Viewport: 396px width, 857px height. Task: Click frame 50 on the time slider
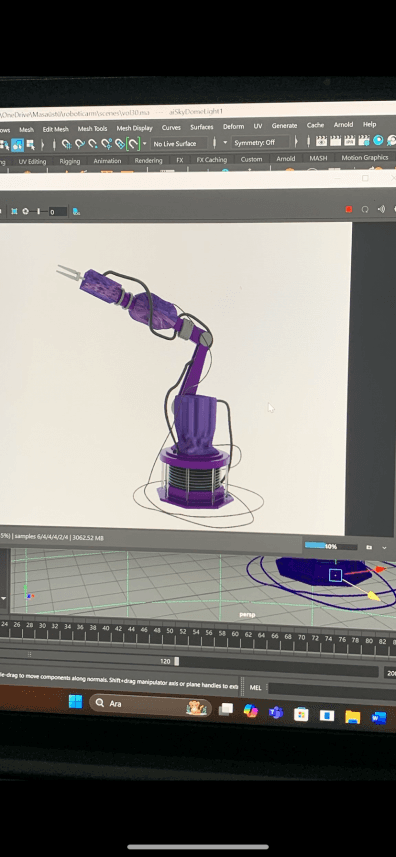point(170,630)
